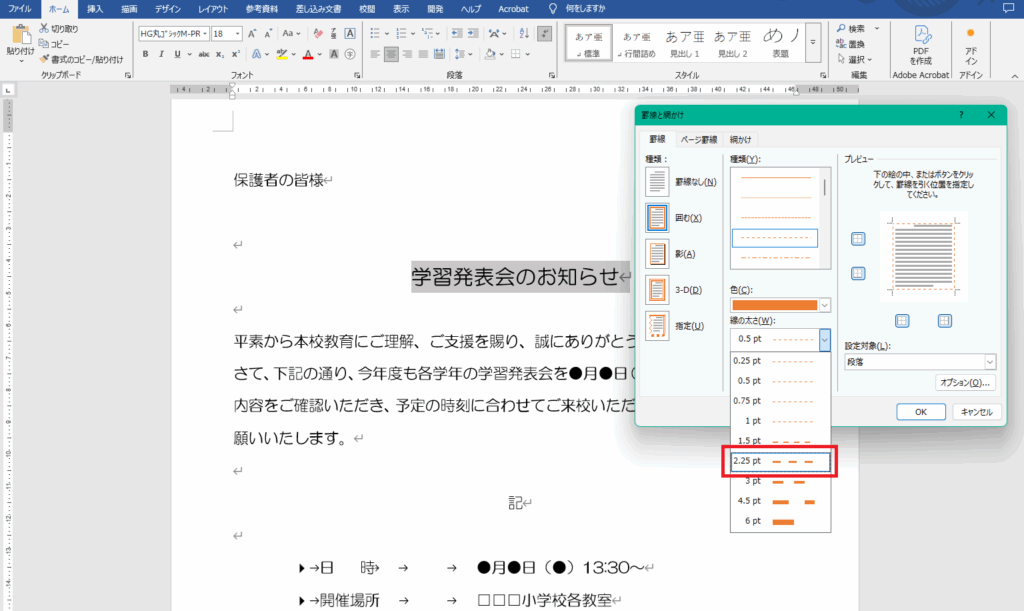Click Create PDF Acrobat icon
1024x611 pixels.
(x=921, y=35)
